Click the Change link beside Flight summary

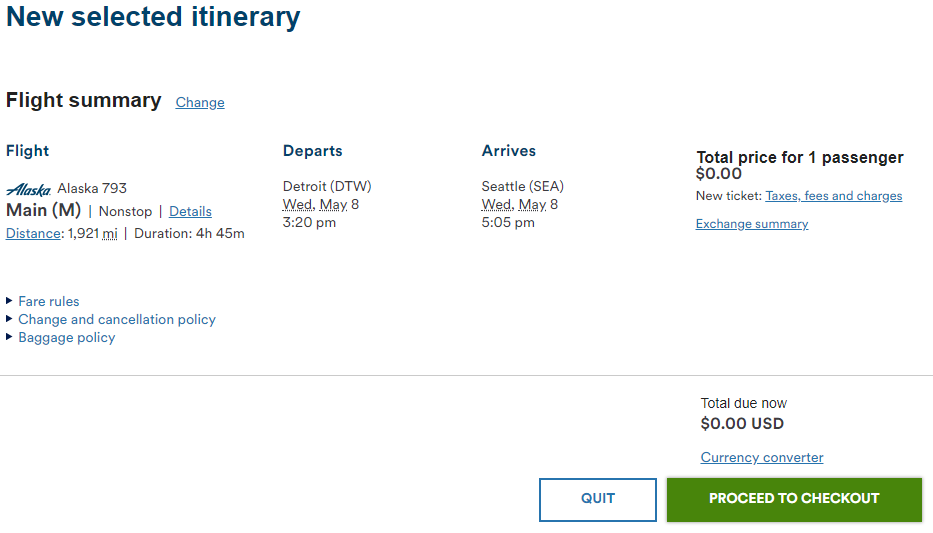click(200, 102)
